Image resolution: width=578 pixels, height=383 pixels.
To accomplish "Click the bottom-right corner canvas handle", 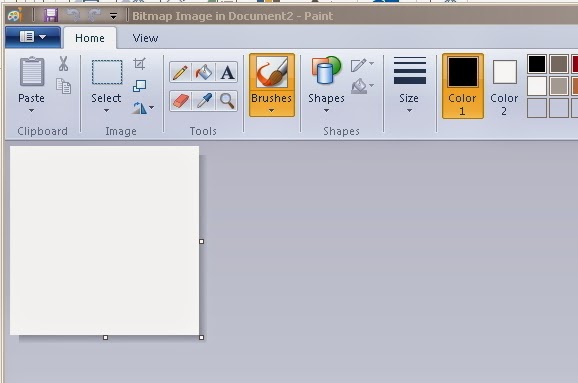I will pos(201,337).
